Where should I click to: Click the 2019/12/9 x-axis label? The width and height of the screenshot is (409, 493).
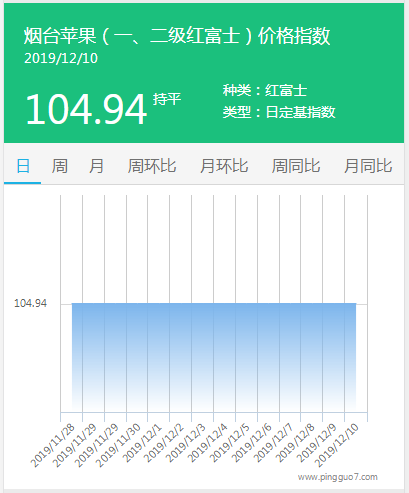pyautogui.click(x=317, y=443)
